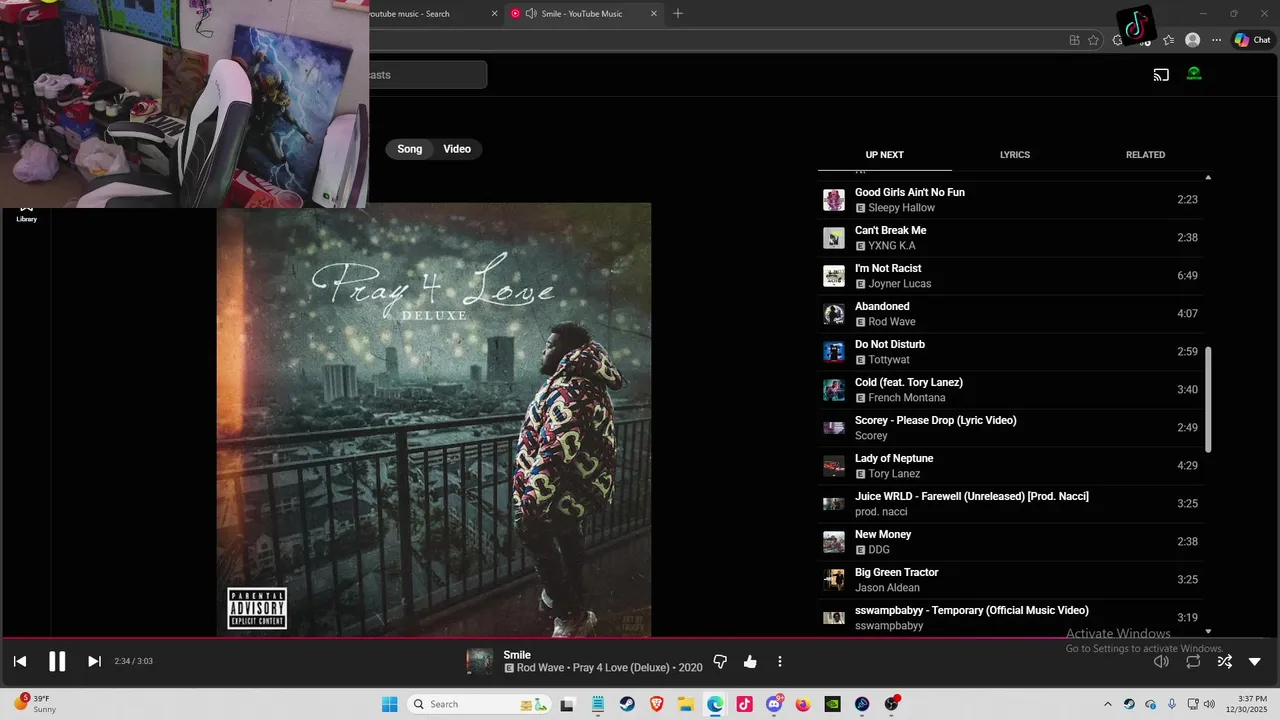The image size is (1280, 720).
Task: Click the player volume speaker icon
Action: tap(1161, 661)
